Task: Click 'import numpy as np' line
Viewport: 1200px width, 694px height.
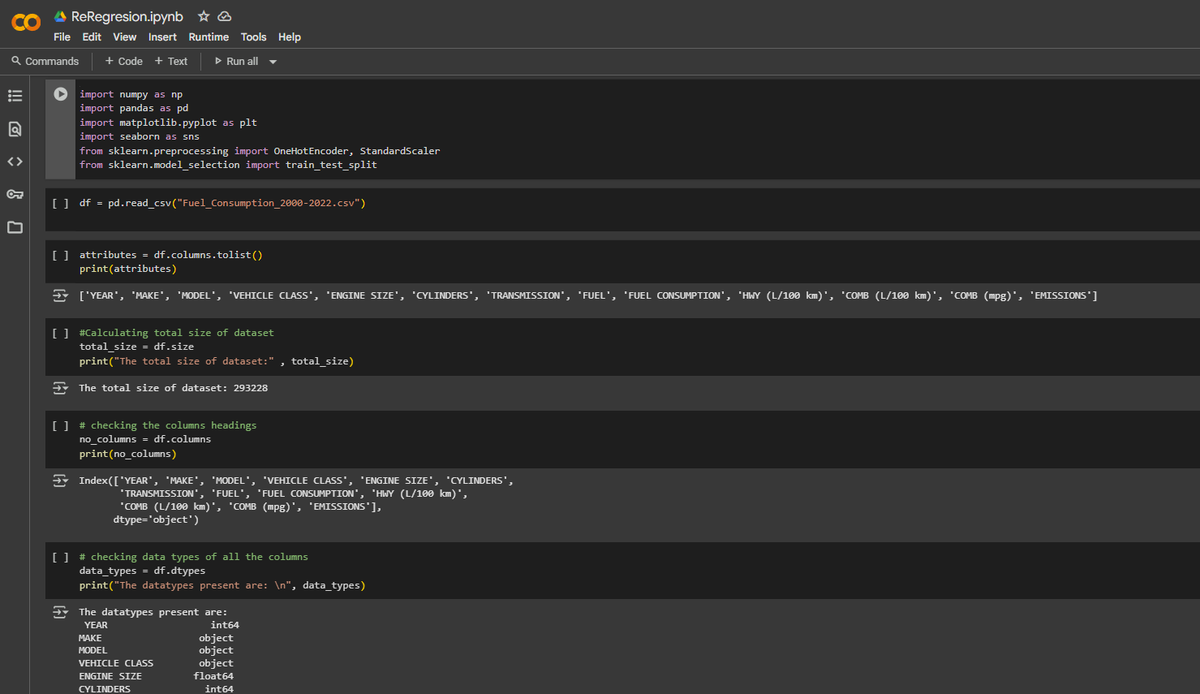Action: pos(131,94)
